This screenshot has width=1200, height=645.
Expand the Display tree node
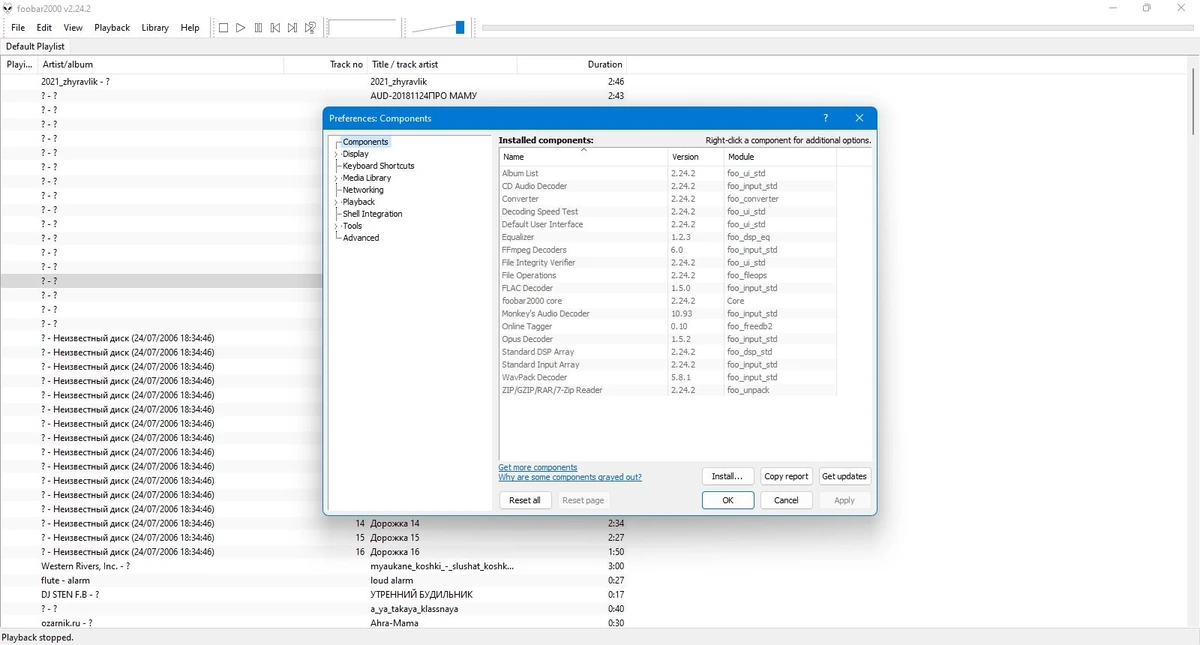pos(336,154)
